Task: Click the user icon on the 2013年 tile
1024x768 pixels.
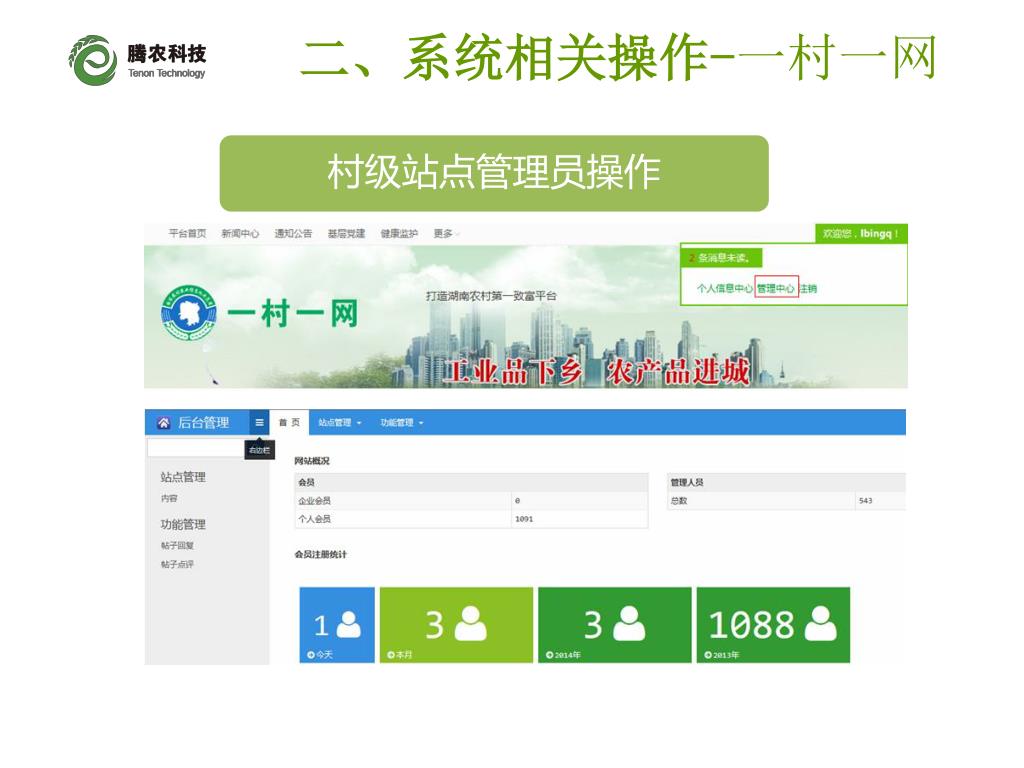Action: click(x=820, y=624)
